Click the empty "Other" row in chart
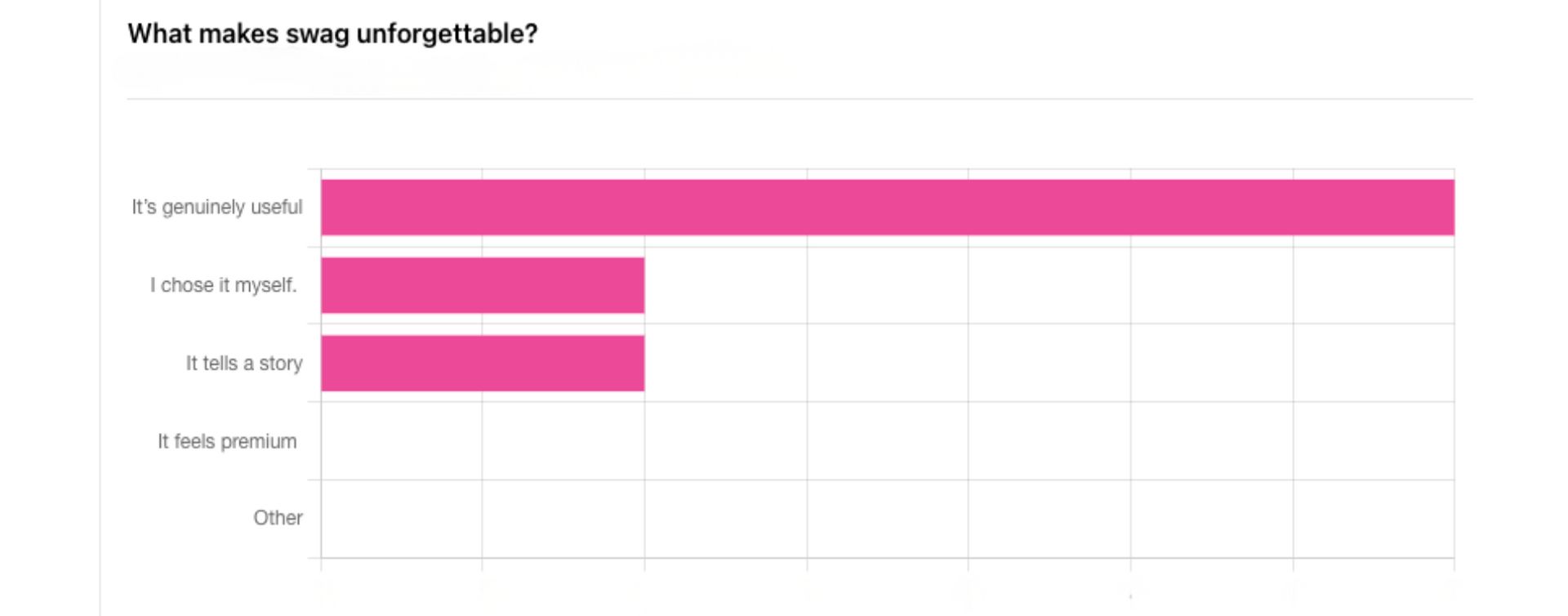This screenshot has height=616, width=1568. 887,519
